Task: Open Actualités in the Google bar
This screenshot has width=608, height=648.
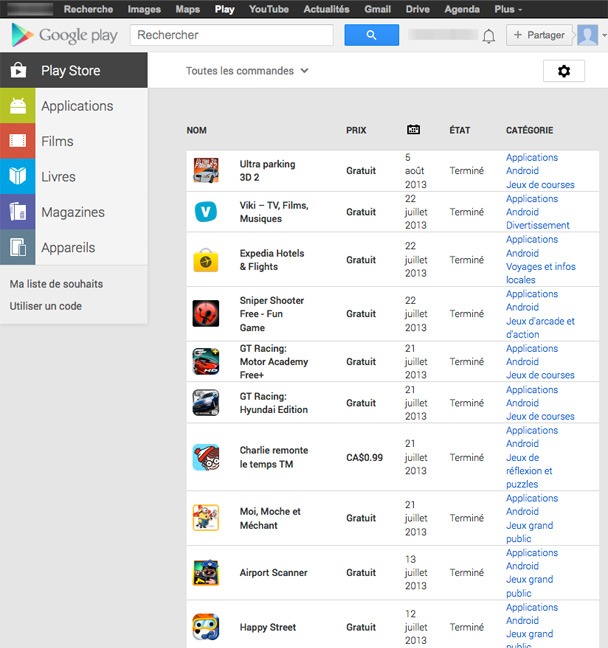Action: click(327, 9)
